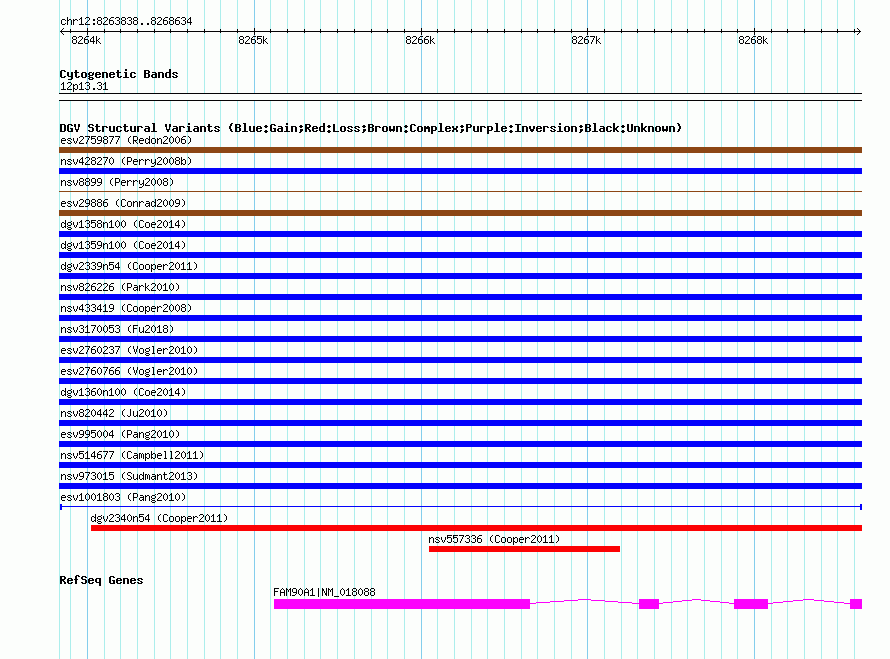The image size is (890, 659).
Task: Click the 8266k position on the ruler
Action: (420, 40)
